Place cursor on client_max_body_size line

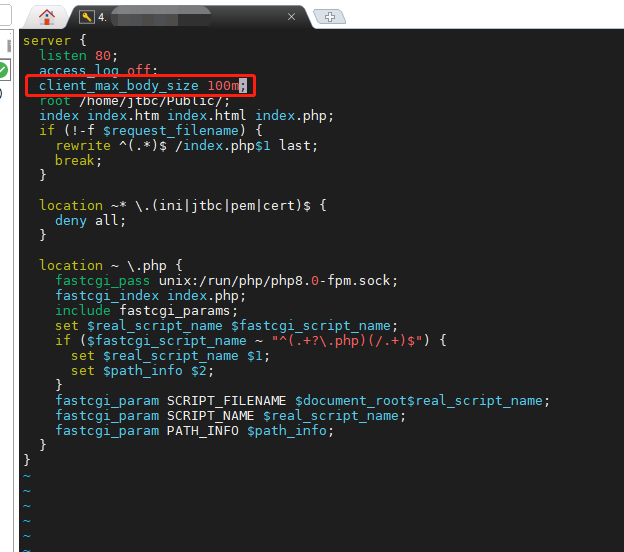click(x=118, y=86)
